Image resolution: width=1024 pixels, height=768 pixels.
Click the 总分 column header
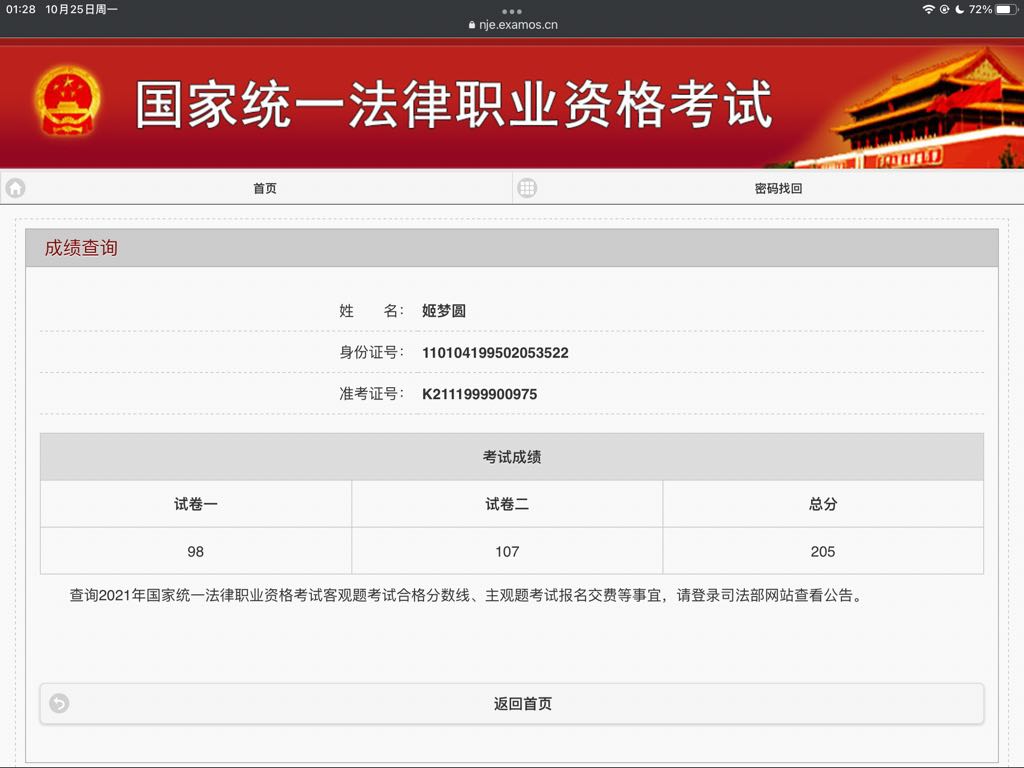click(823, 504)
